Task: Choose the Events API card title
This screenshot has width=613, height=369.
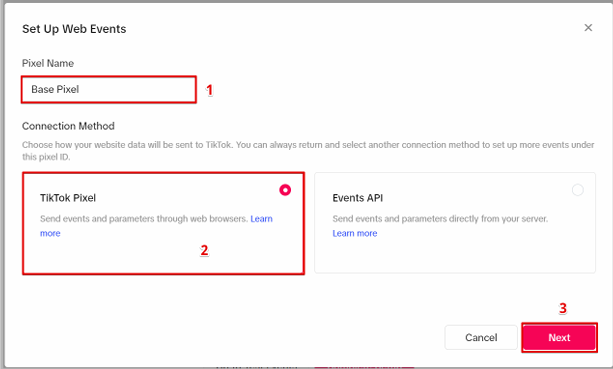Action: (357, 198)
